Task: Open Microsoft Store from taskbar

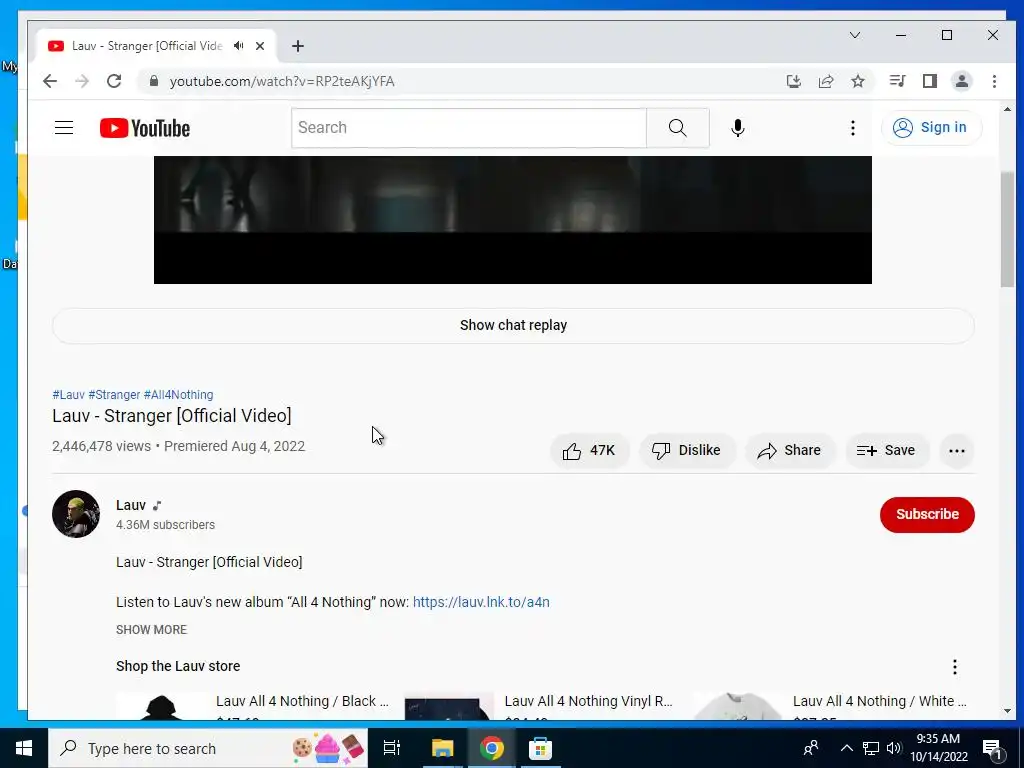Action: pos(540,748)
